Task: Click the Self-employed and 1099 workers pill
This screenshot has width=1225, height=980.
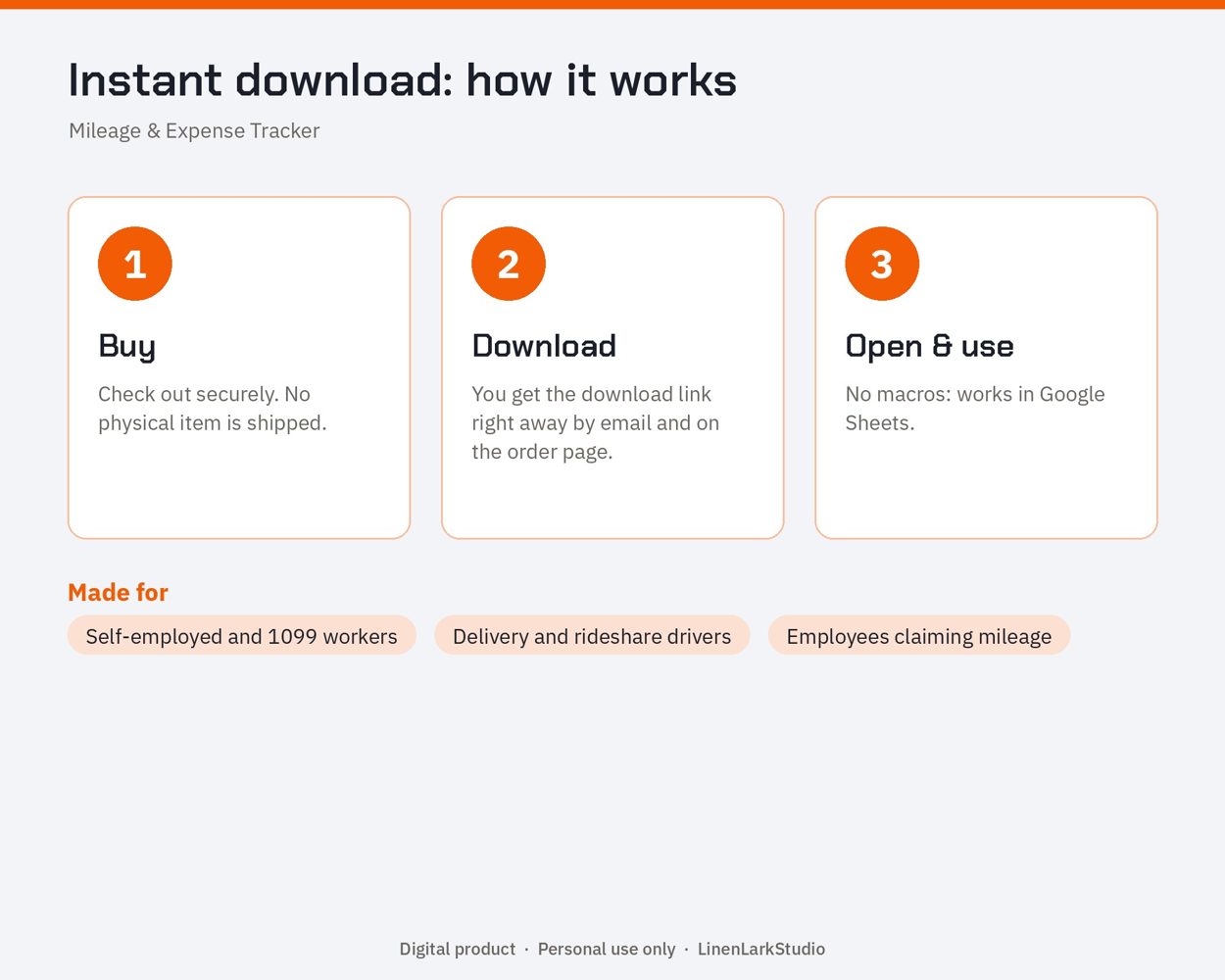Action: pyautogui.click(x=242, y=636)
